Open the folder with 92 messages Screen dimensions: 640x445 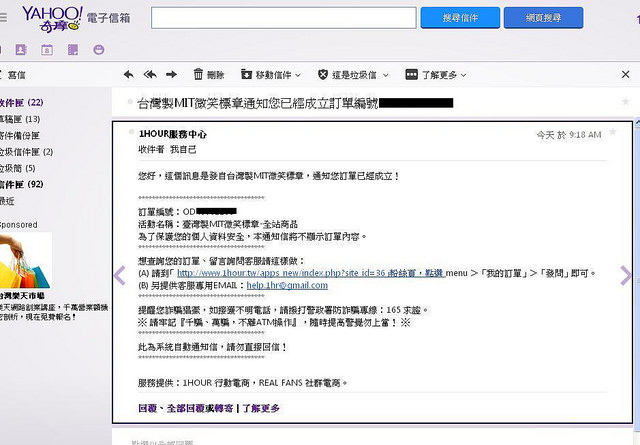click(x=22, y=185)
